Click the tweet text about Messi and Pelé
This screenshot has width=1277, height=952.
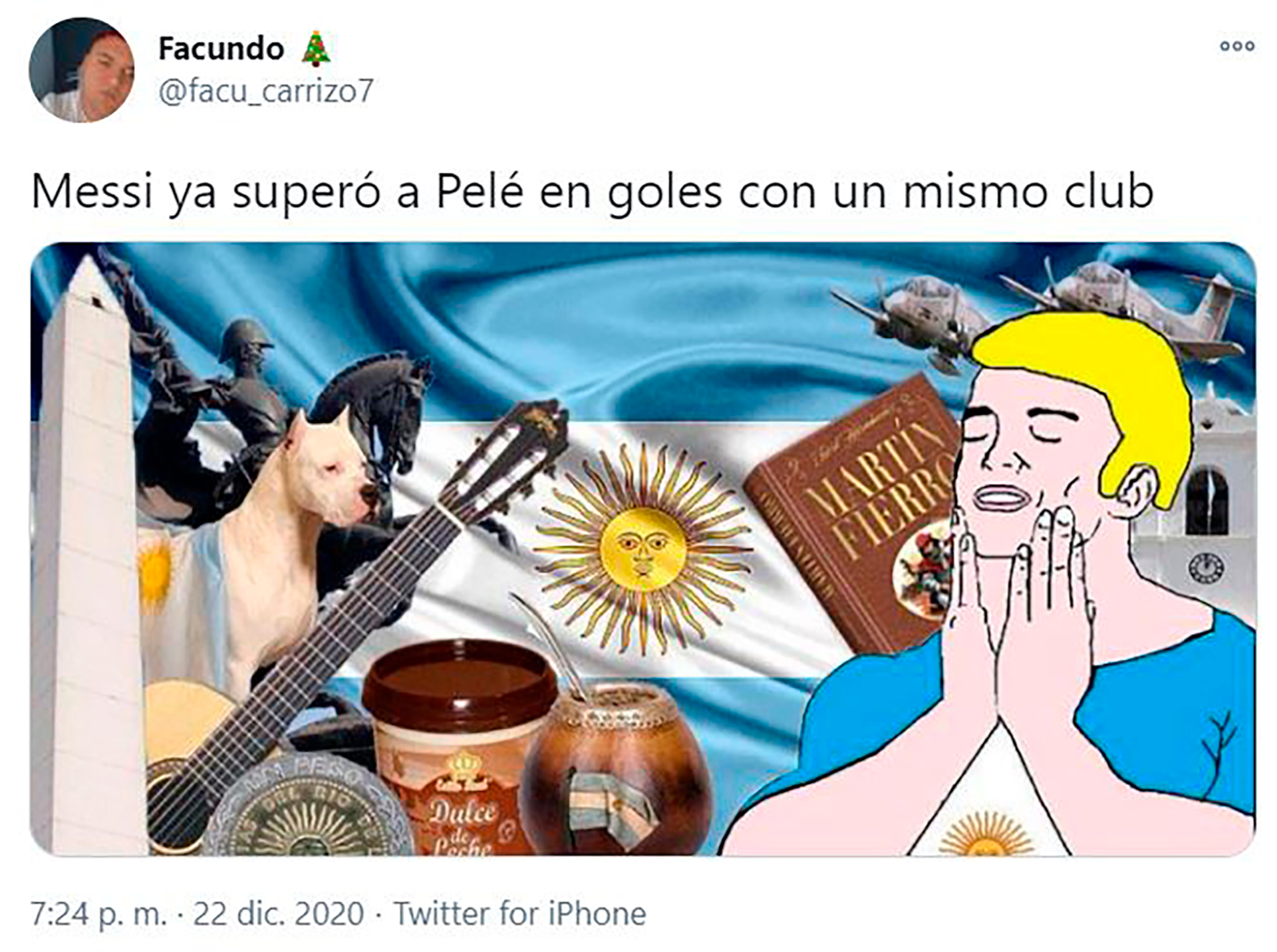point(592,192)
